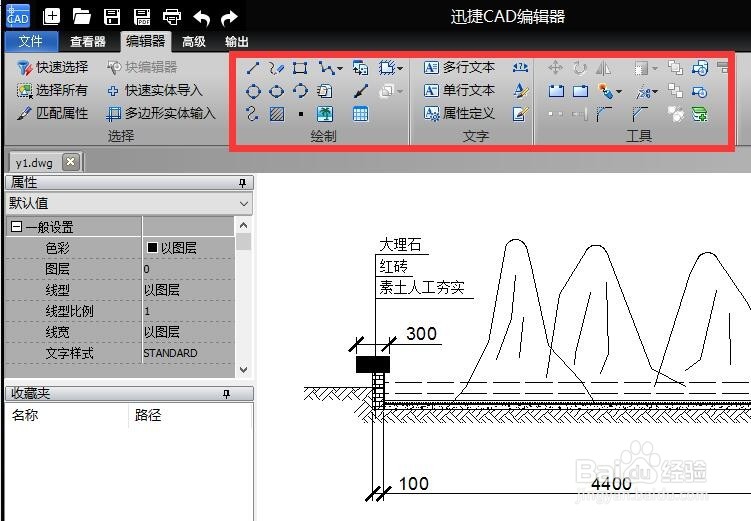Select the Arc draw tool
This screenshot has height=521, width=751.
[300, 91]
